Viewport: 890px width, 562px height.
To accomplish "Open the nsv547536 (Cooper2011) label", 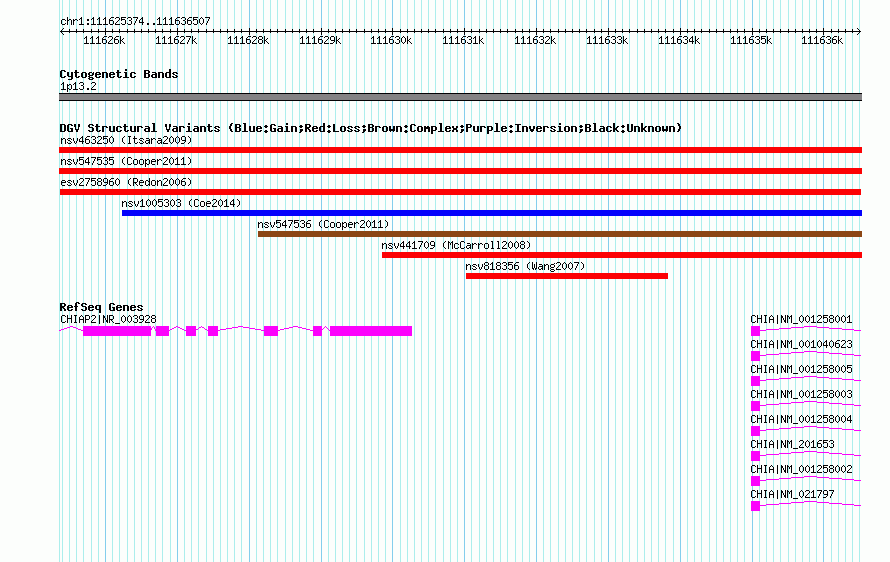I will [324, 224].
